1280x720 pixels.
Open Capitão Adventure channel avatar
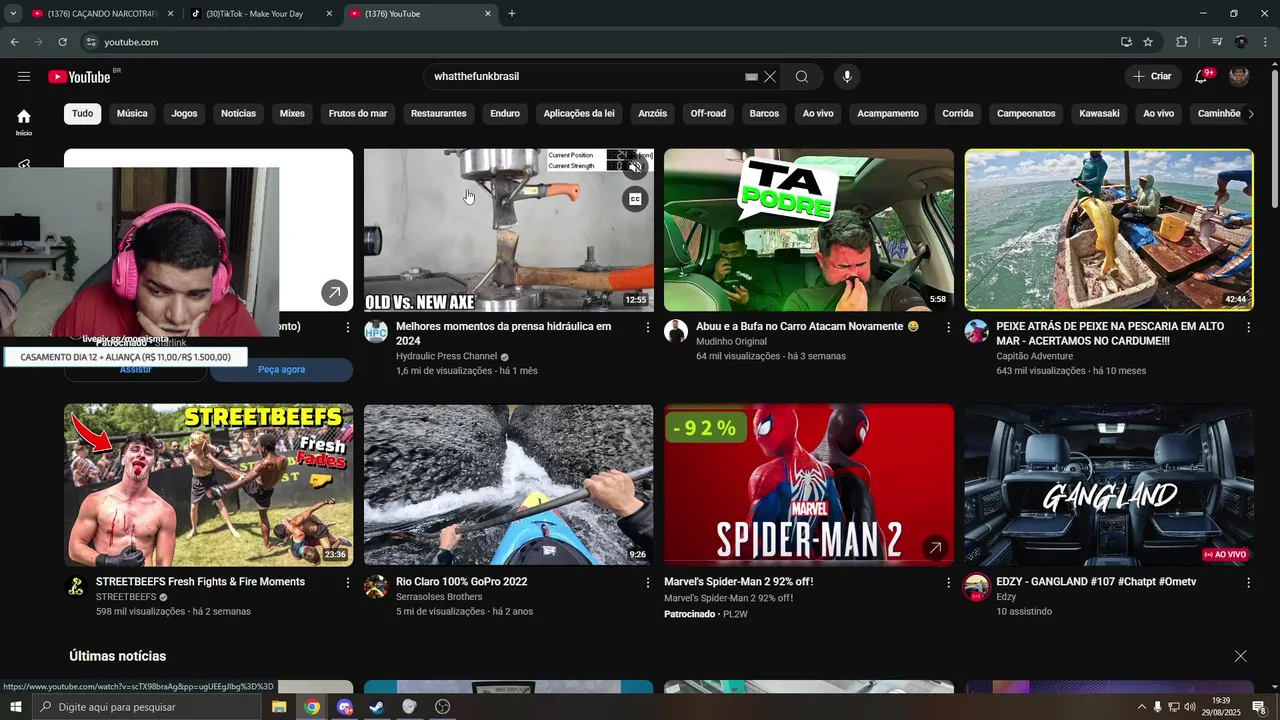(x=976, y=332)
